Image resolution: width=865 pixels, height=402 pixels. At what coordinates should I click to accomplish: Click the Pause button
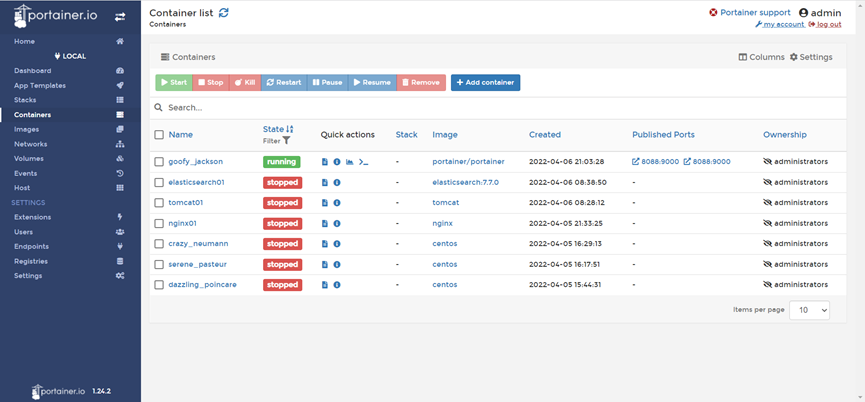point(327,83)
